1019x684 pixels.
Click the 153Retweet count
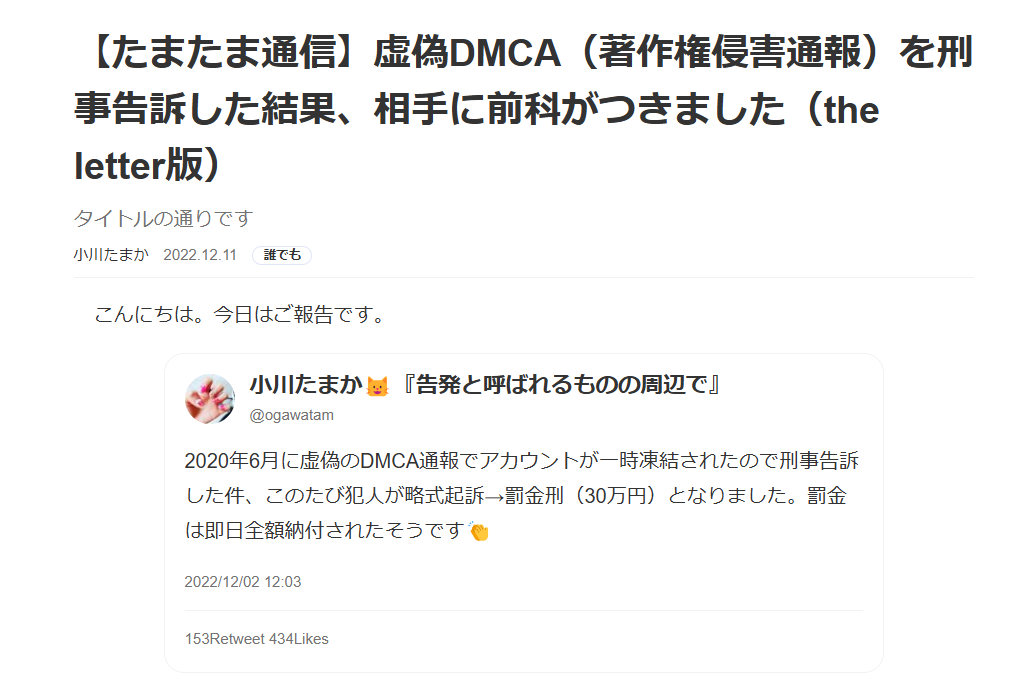225,639
